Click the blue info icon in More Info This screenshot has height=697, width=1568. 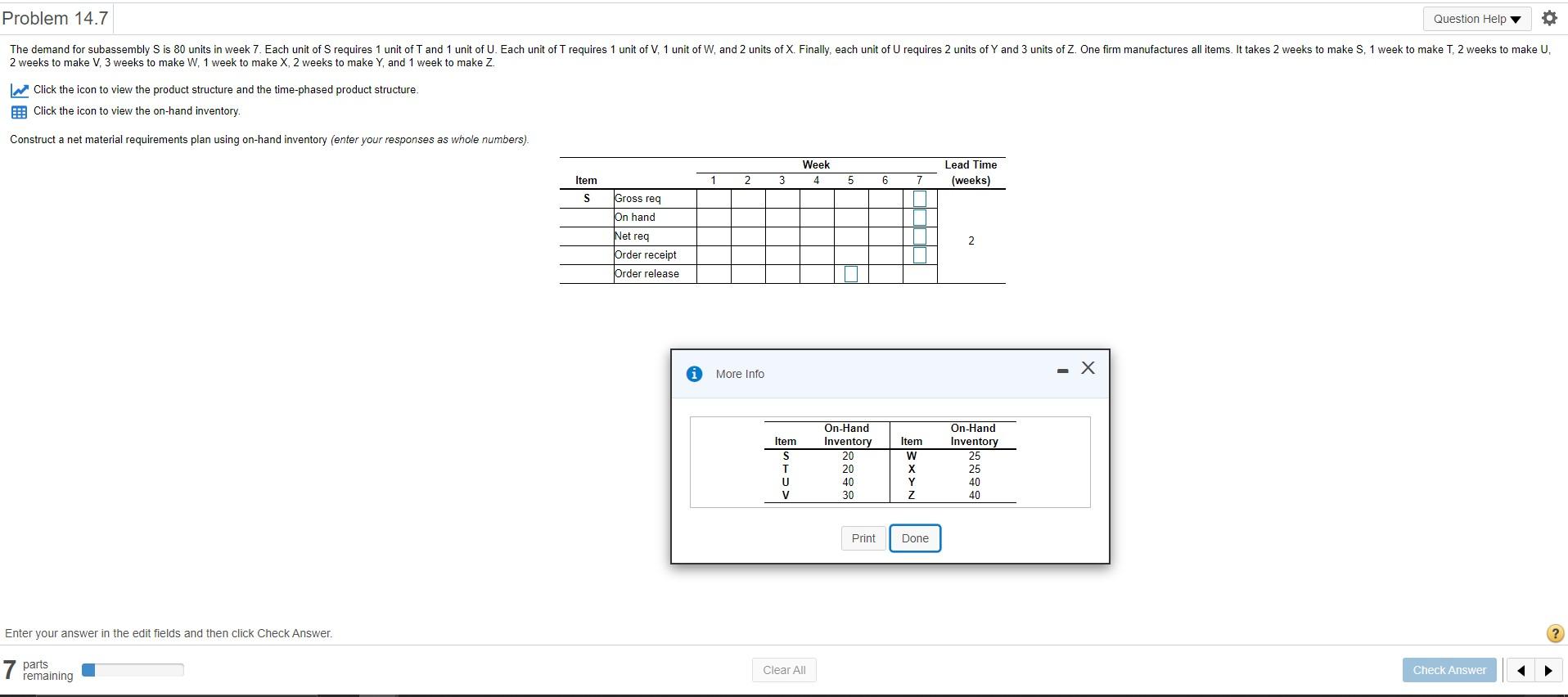(694, 374)
